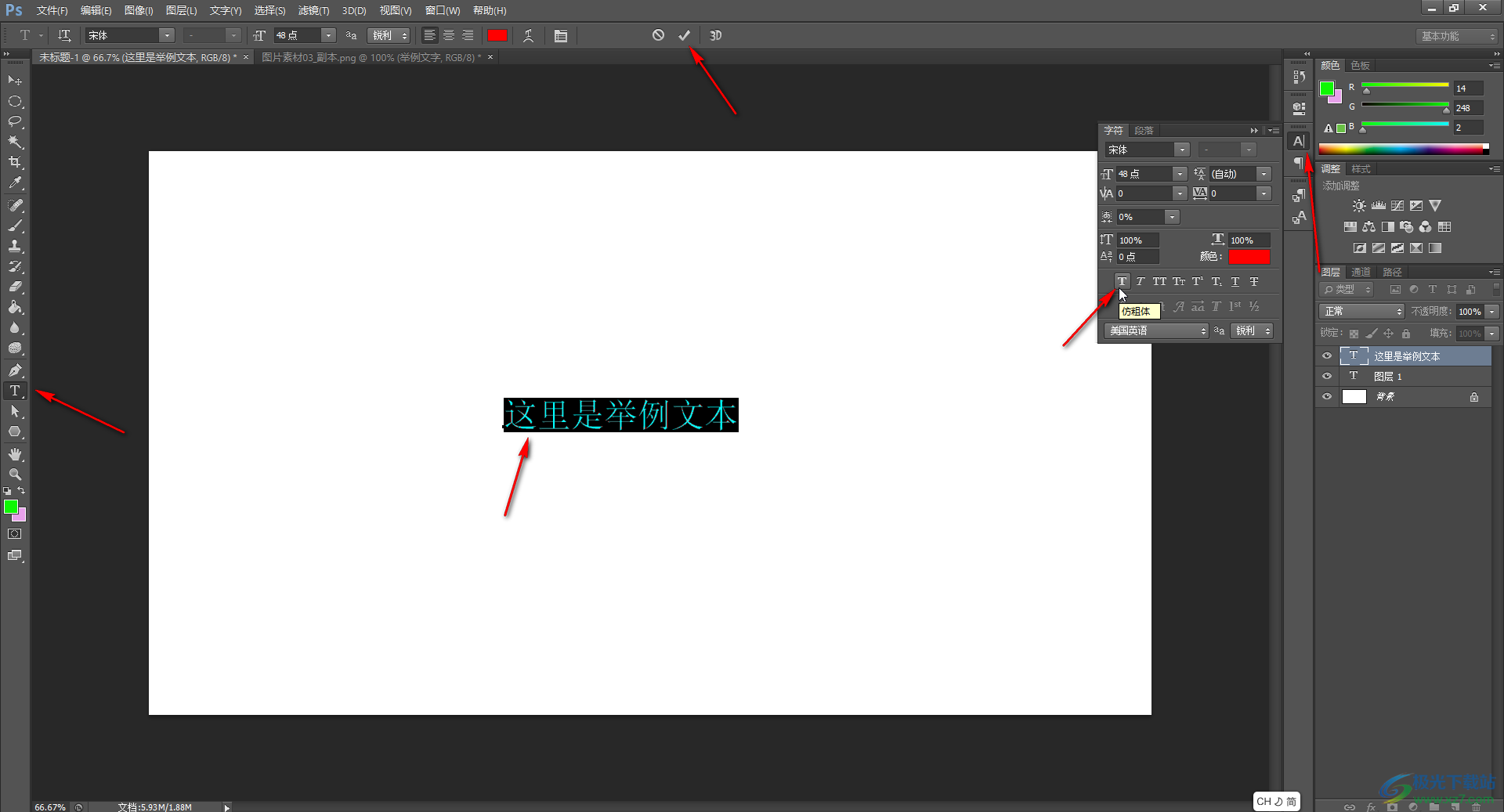Toggle underline in the Character panel
Image resolution: width=1504 pixels, height=812 pixels.
pos(1235,281)
